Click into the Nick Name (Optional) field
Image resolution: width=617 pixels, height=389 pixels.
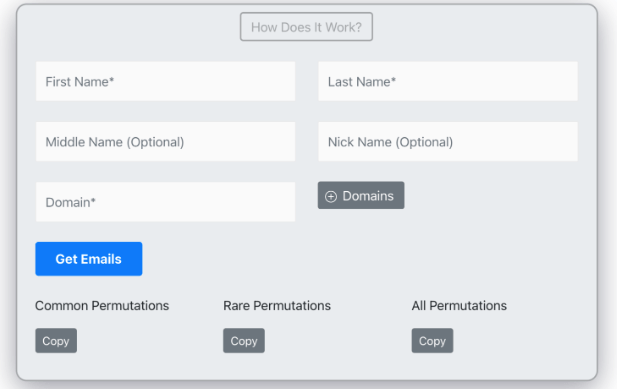[448, 142]
